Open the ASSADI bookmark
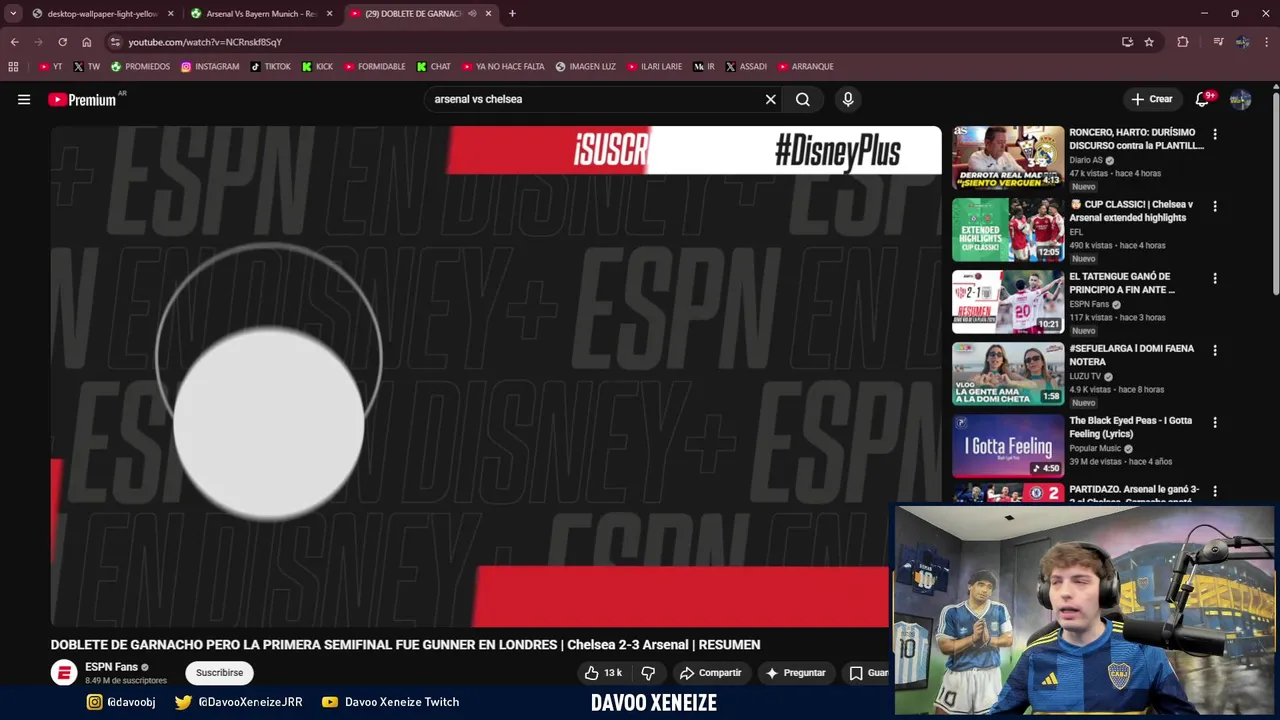 [x=746, y=67]
